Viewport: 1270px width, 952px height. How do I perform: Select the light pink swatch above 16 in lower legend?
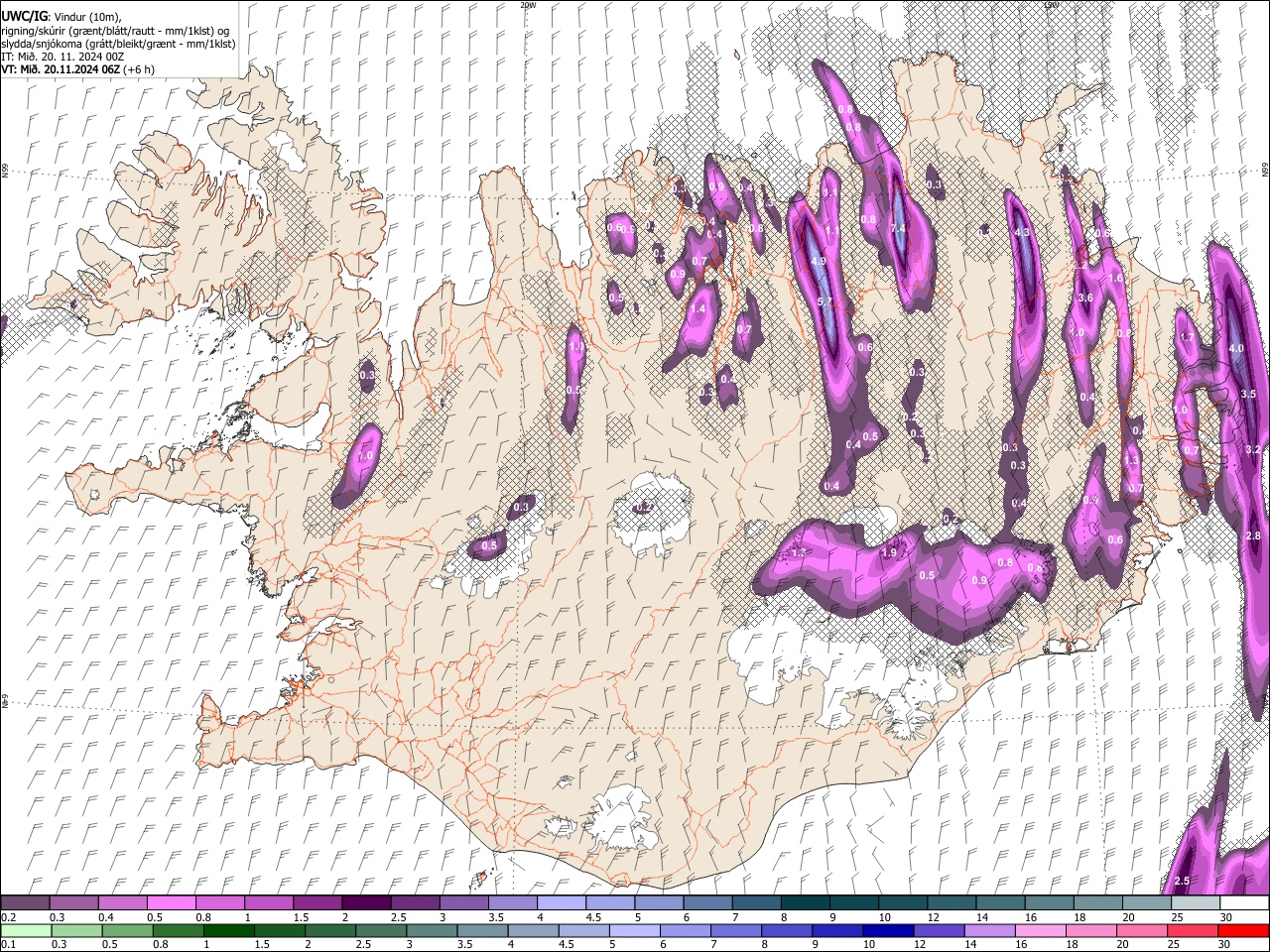(x=1041, y=931)
